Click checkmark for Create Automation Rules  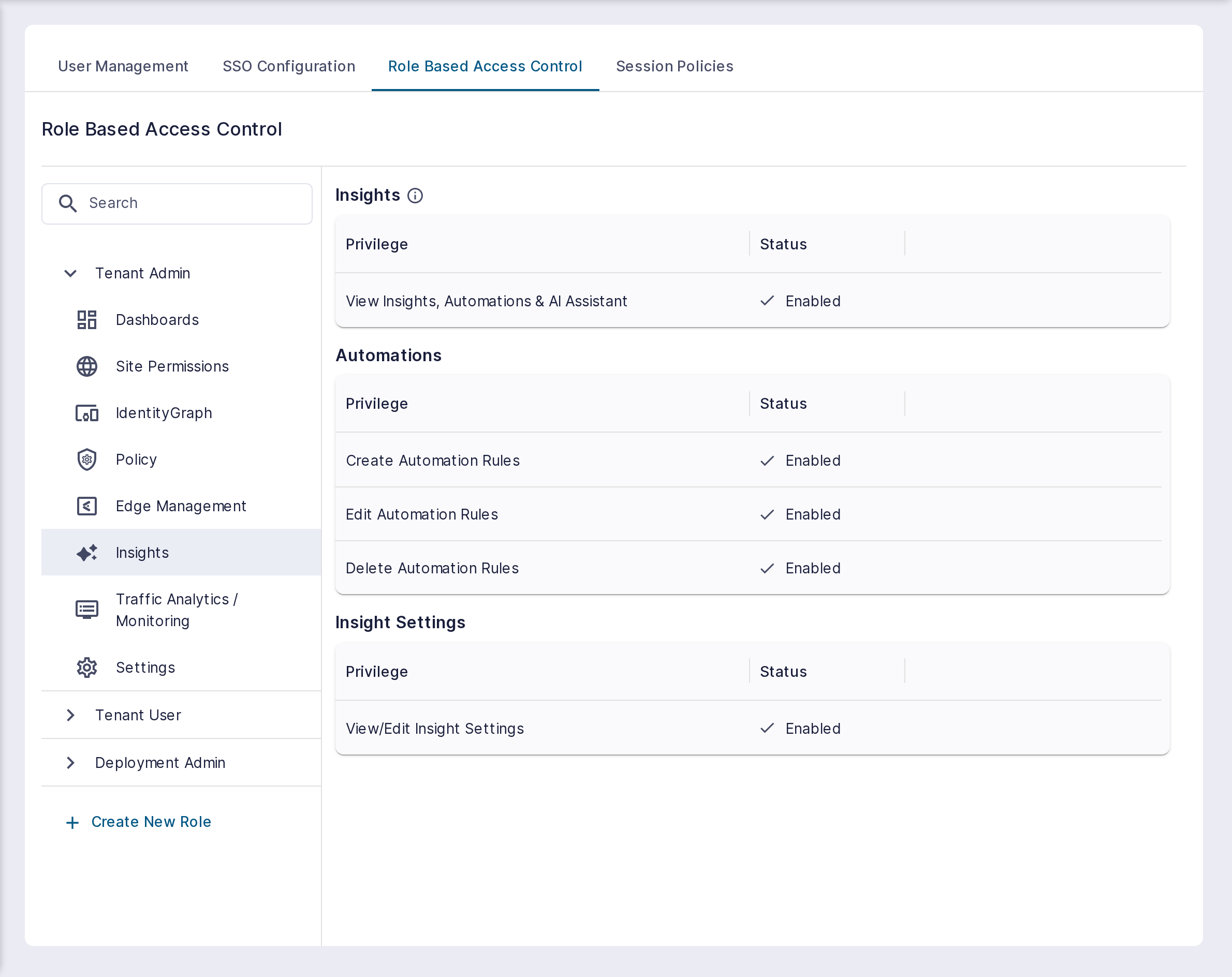click(x=767, y=461)
